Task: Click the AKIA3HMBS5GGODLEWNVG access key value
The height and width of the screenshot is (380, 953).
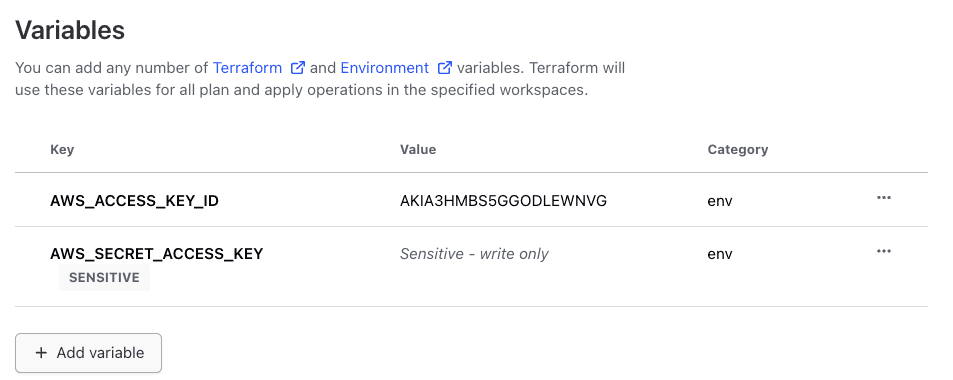Action: pos(503,201)
